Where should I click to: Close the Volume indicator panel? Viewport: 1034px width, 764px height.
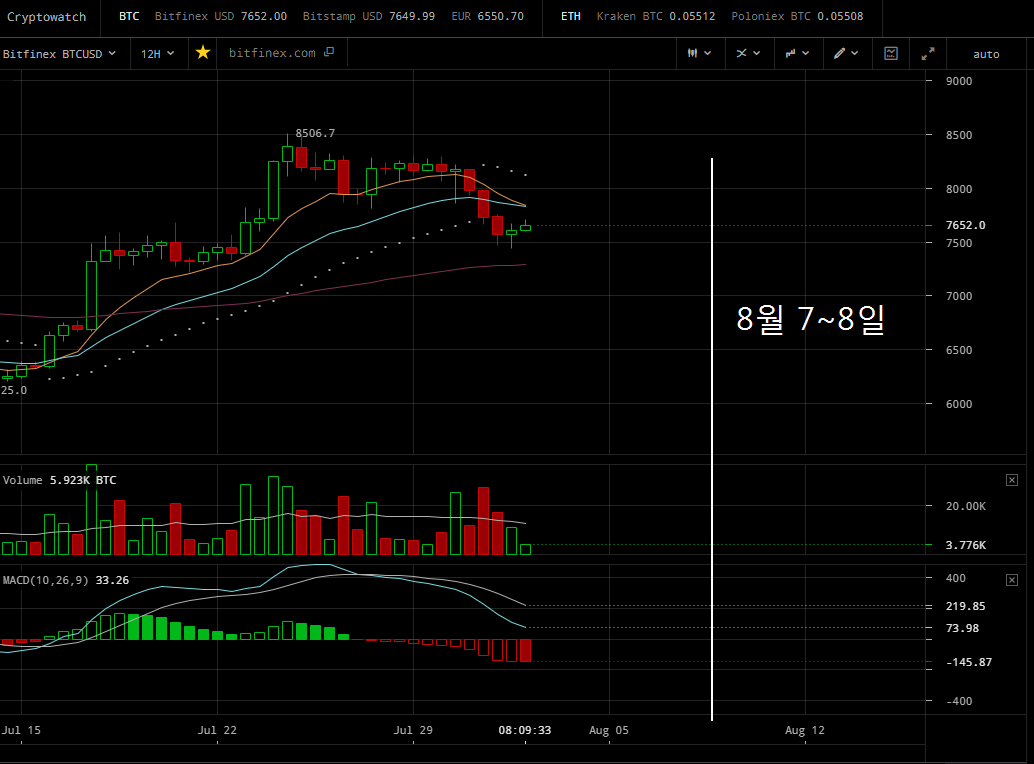click(1012, 480)
